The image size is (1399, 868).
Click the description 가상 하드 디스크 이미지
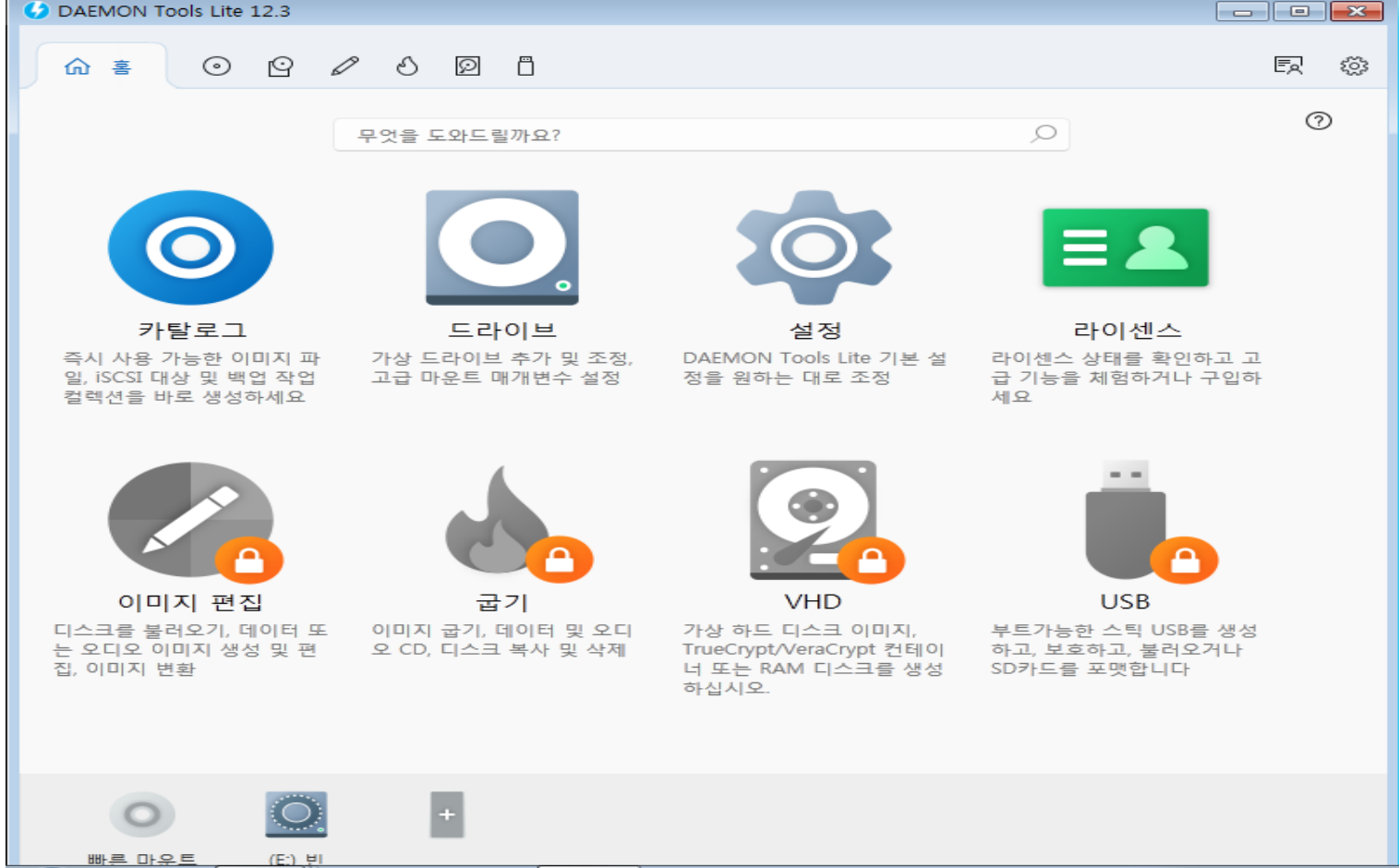pos(813,658)
